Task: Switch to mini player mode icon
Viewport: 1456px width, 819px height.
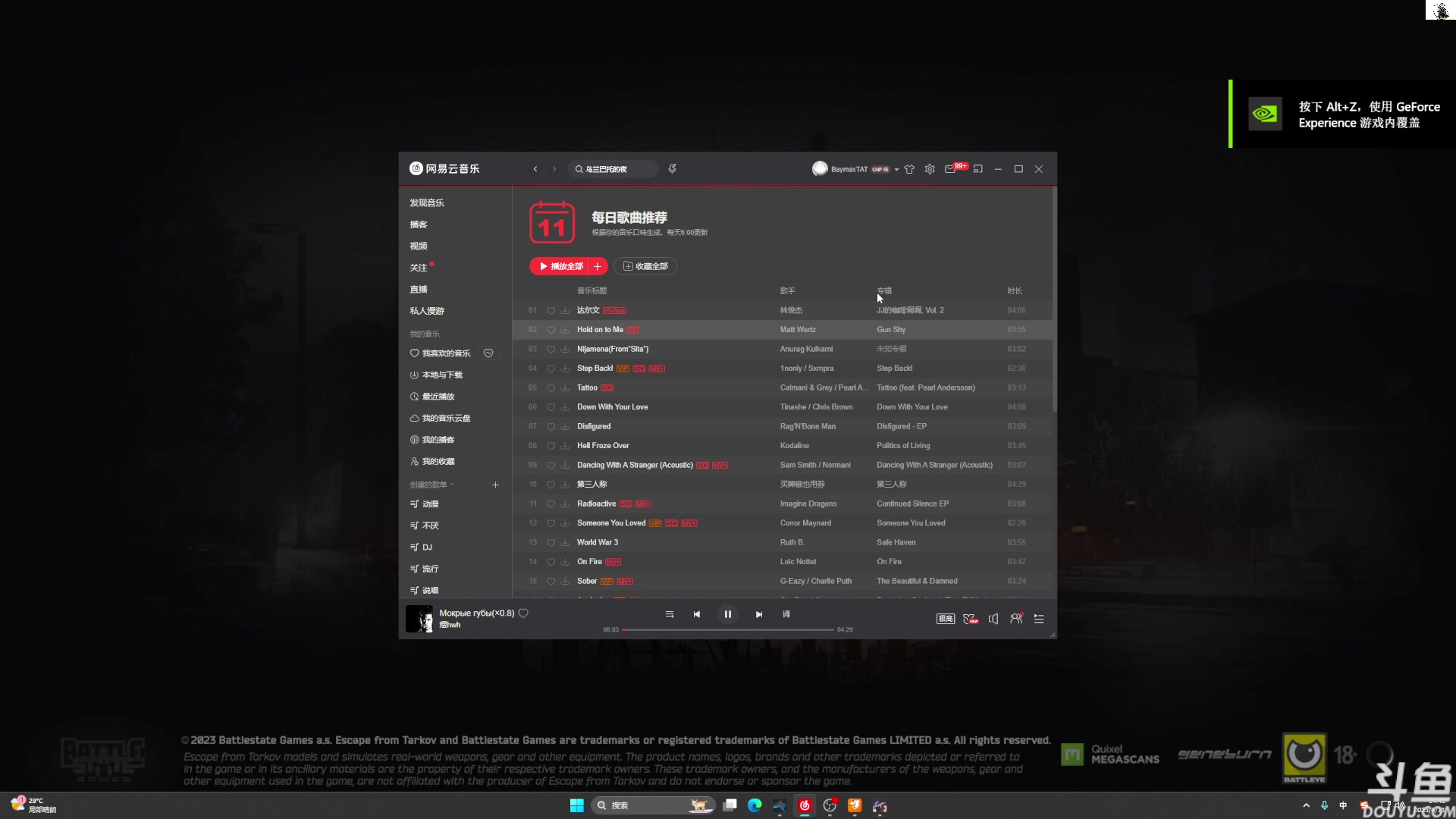Action: (977, 169)
